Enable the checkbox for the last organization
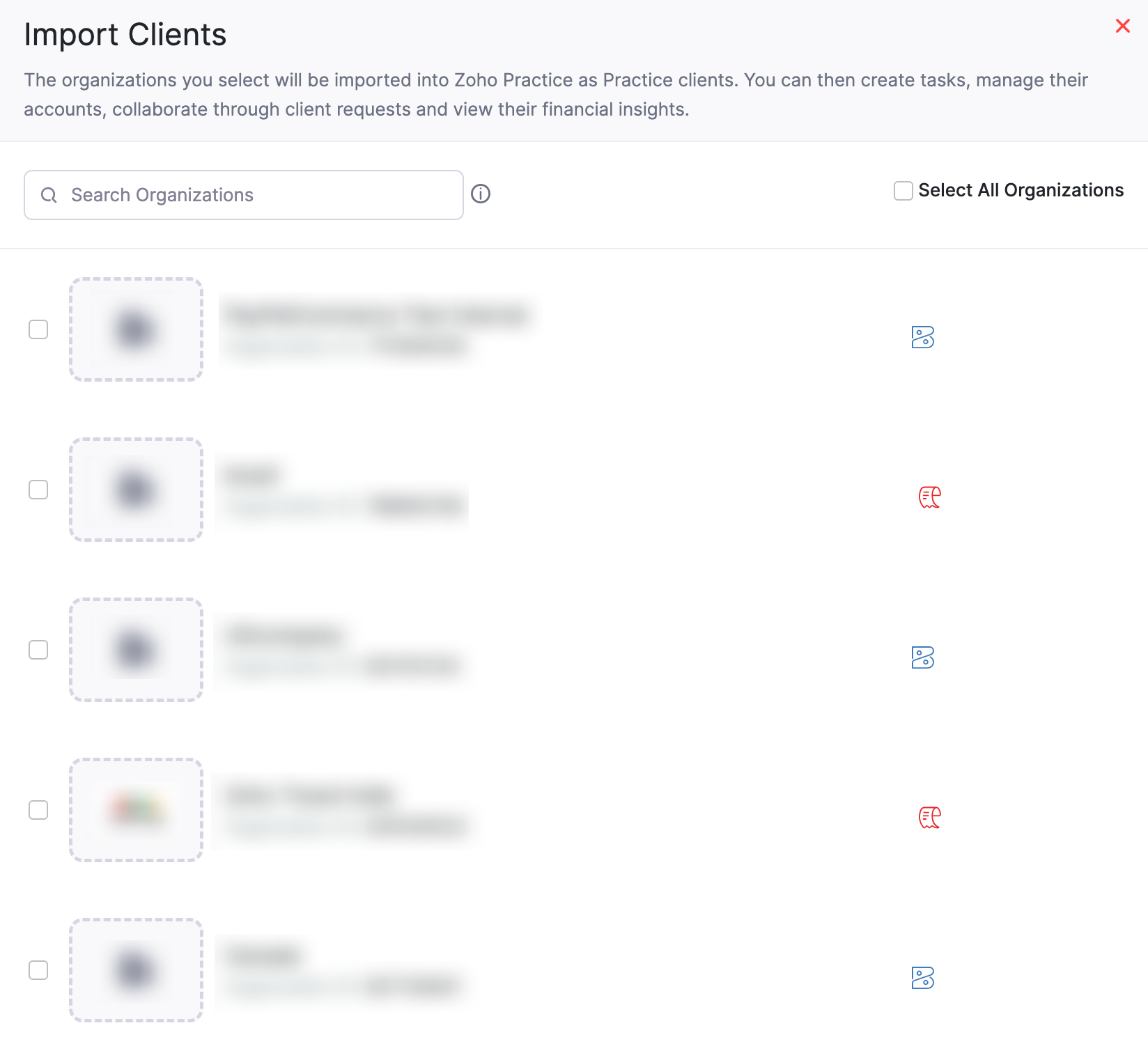The image size is (1148, 1060). pyautogui.click(x=38, y=971)
